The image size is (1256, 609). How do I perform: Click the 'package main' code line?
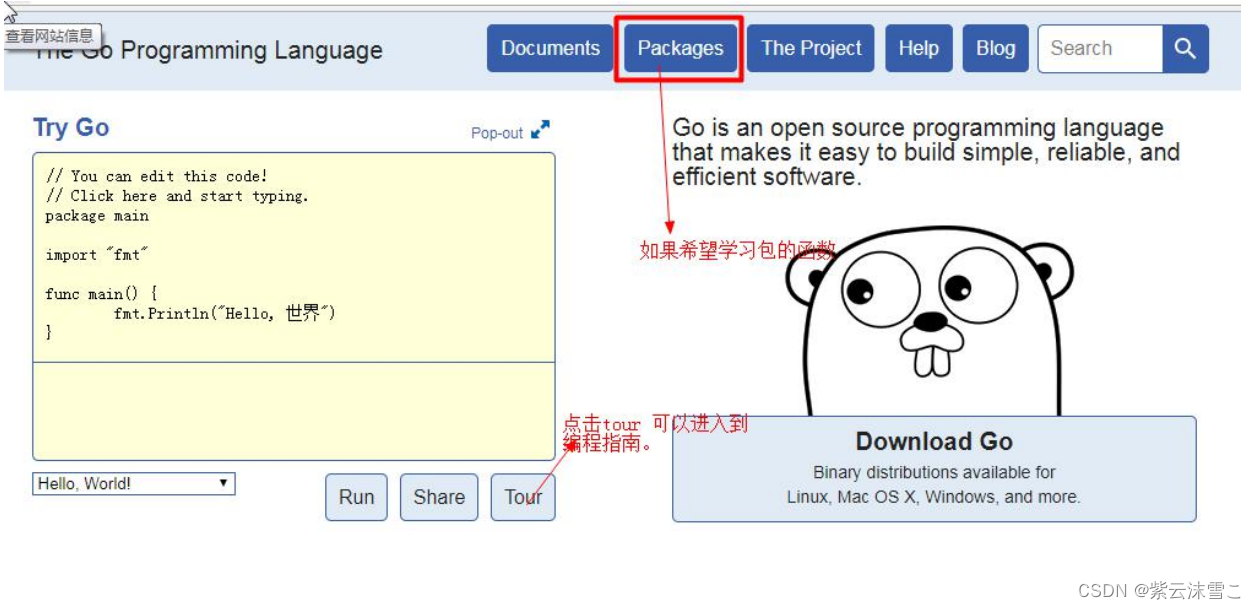[x=97, y=216]
